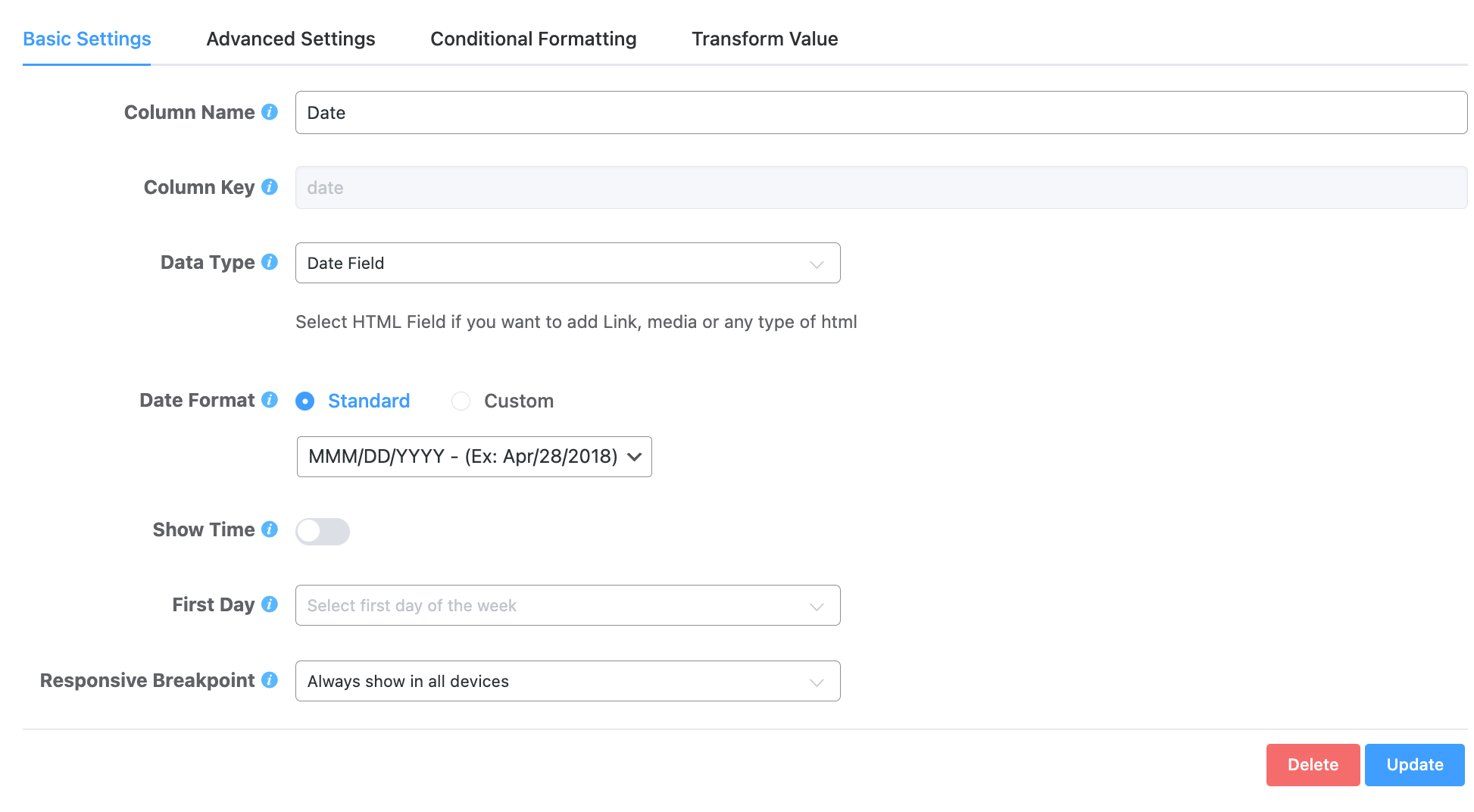
Task: Click the Delete button
Action: tap(1313, 764)
